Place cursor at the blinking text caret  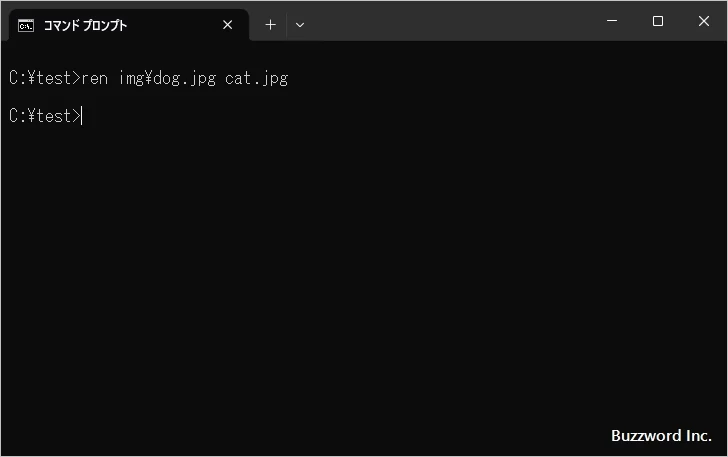pos(82,116)
